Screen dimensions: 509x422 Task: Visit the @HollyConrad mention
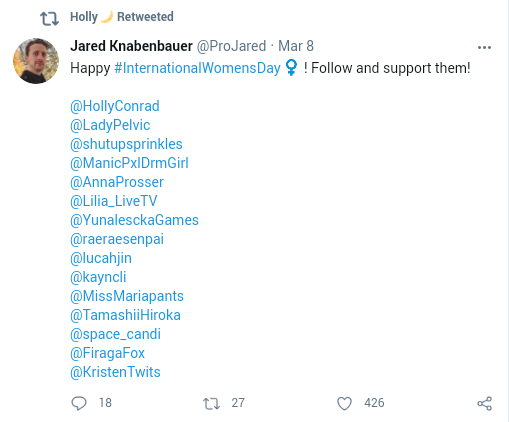[115, 106]
